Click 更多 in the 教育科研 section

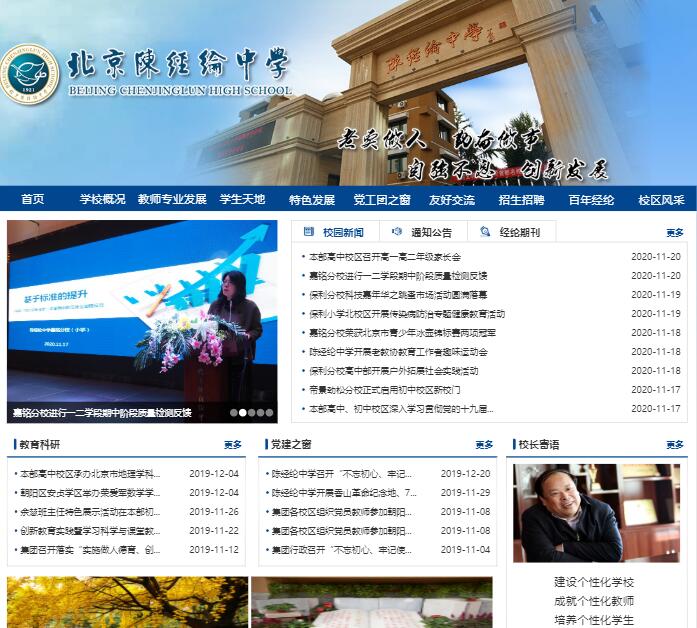coord(232,445)
